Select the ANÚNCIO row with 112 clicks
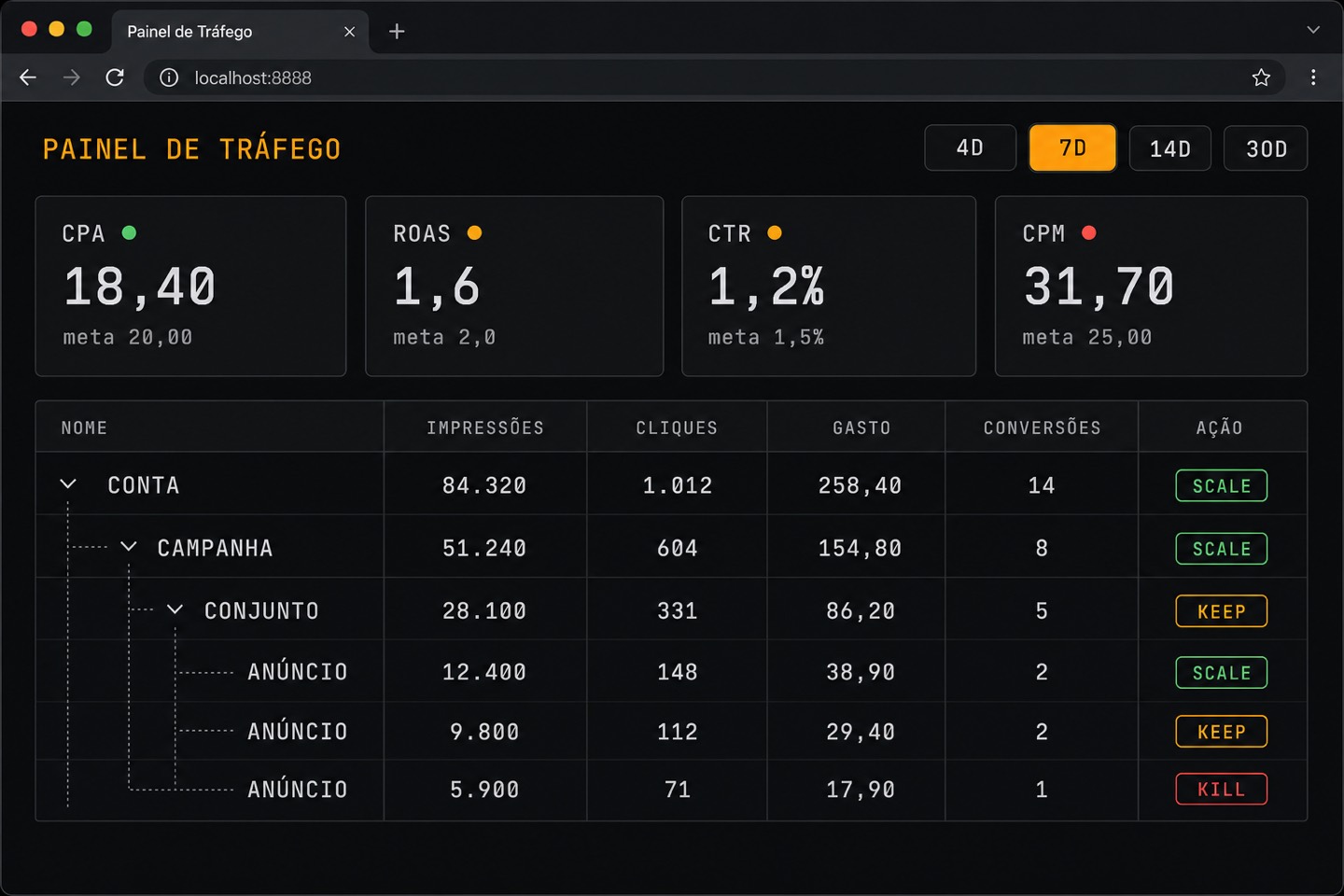This screenshot has height=896, width=1344. [x=297, y=731]
